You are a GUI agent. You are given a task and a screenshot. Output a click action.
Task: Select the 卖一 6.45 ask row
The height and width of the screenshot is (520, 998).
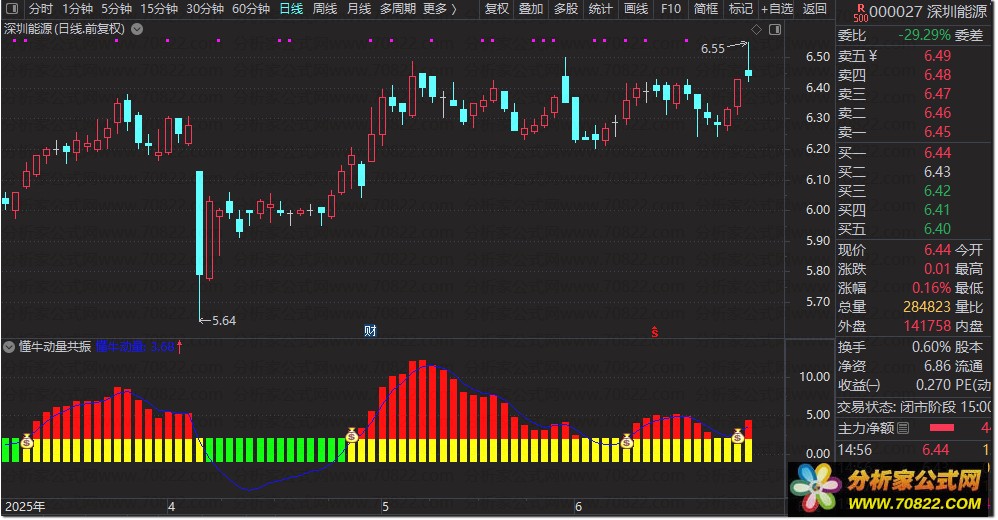[915, 132]
